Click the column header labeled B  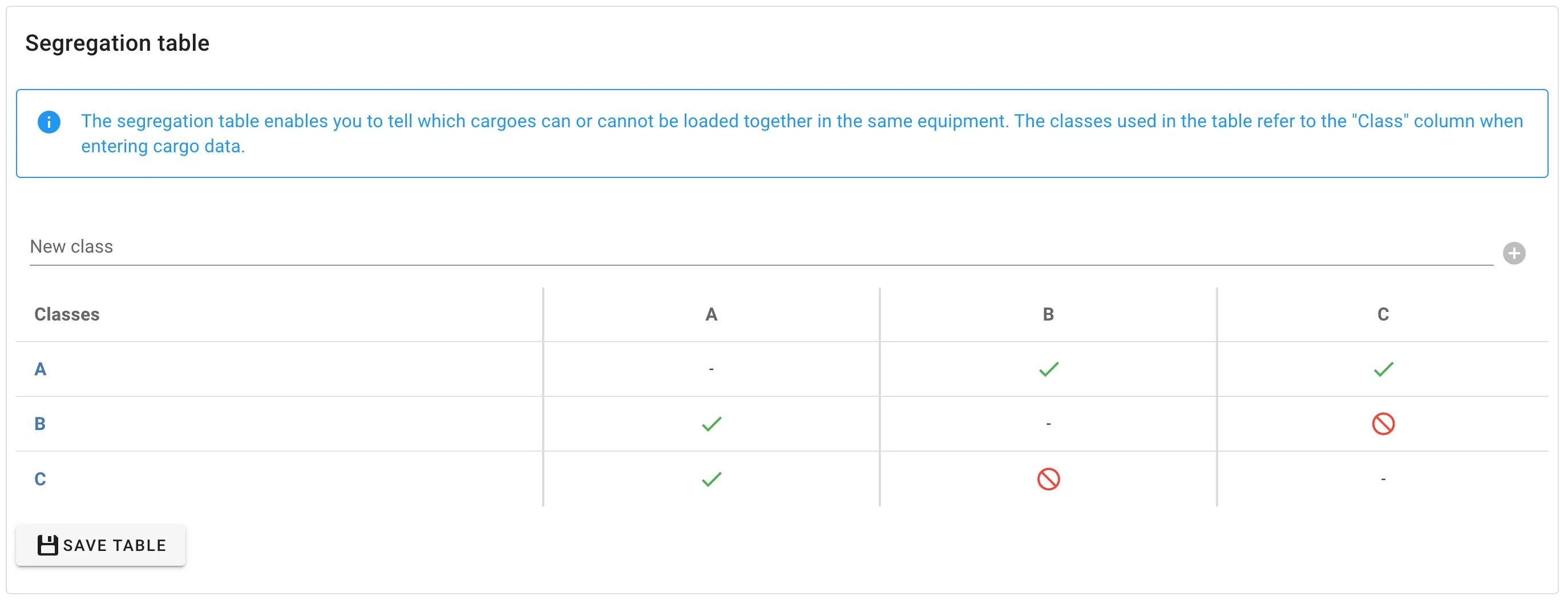(1048, 314)
